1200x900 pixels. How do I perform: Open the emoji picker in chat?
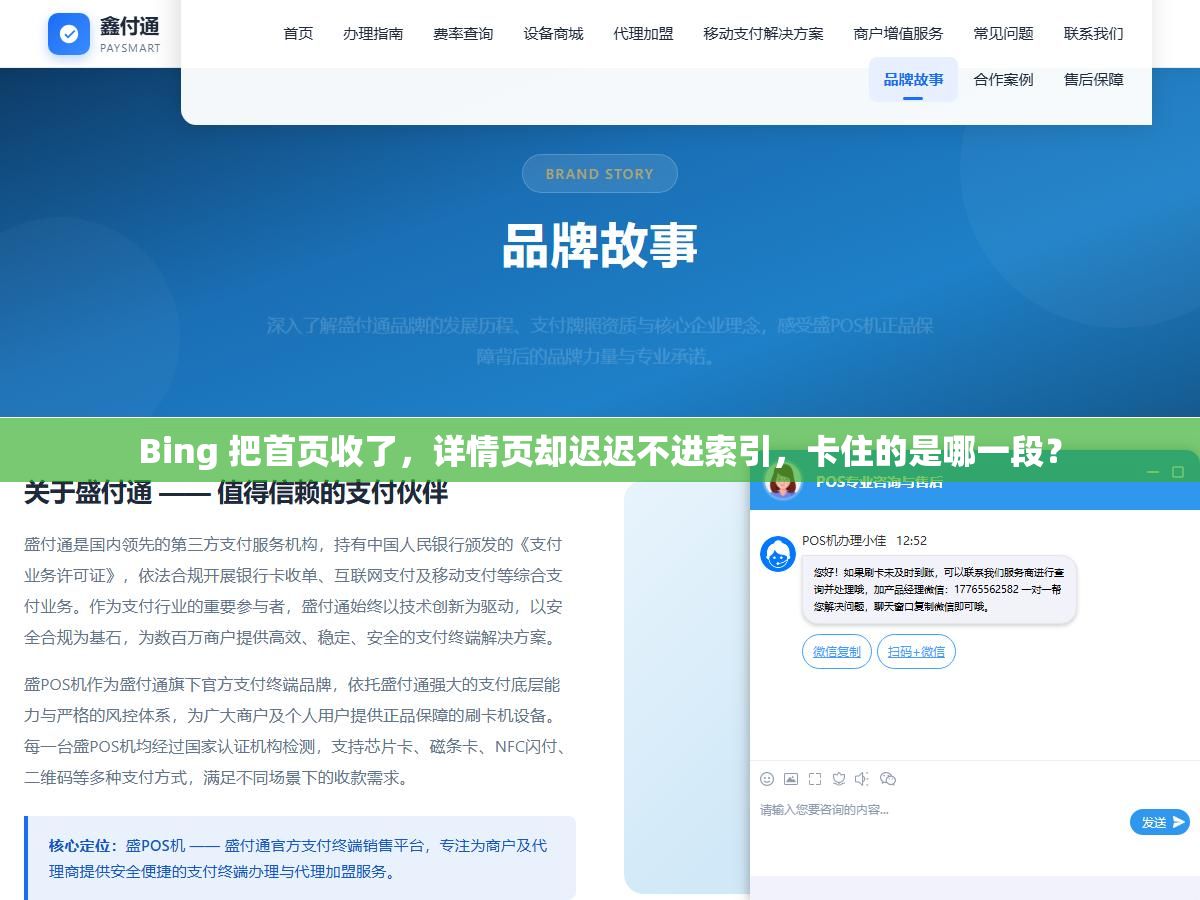coord(767,778)
